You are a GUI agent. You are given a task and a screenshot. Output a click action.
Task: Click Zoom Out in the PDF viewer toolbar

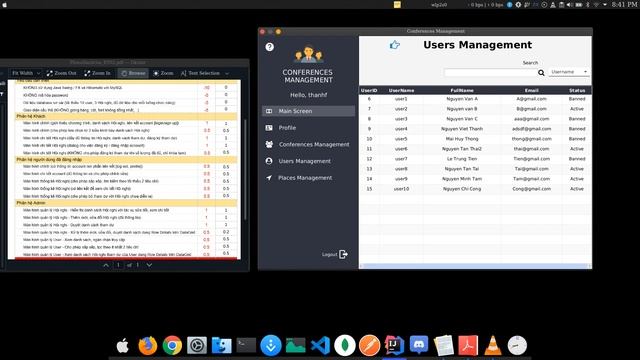61,73
